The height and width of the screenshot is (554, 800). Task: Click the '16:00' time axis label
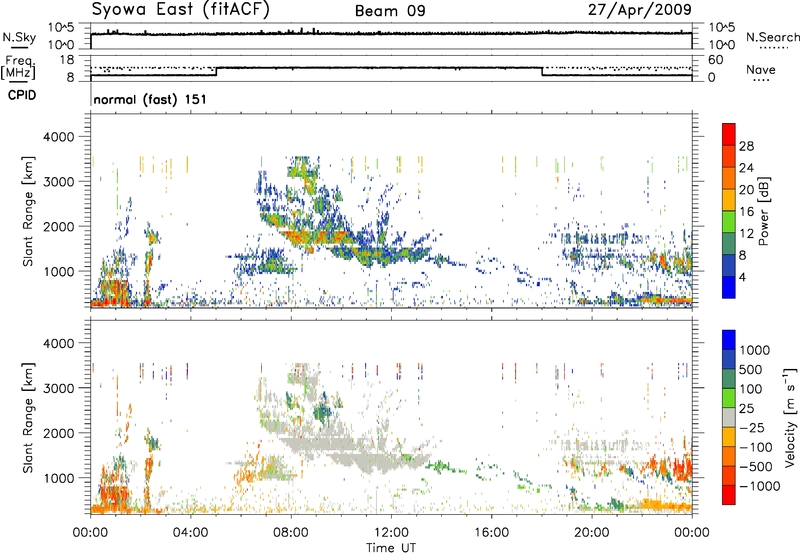coord(491,533)
